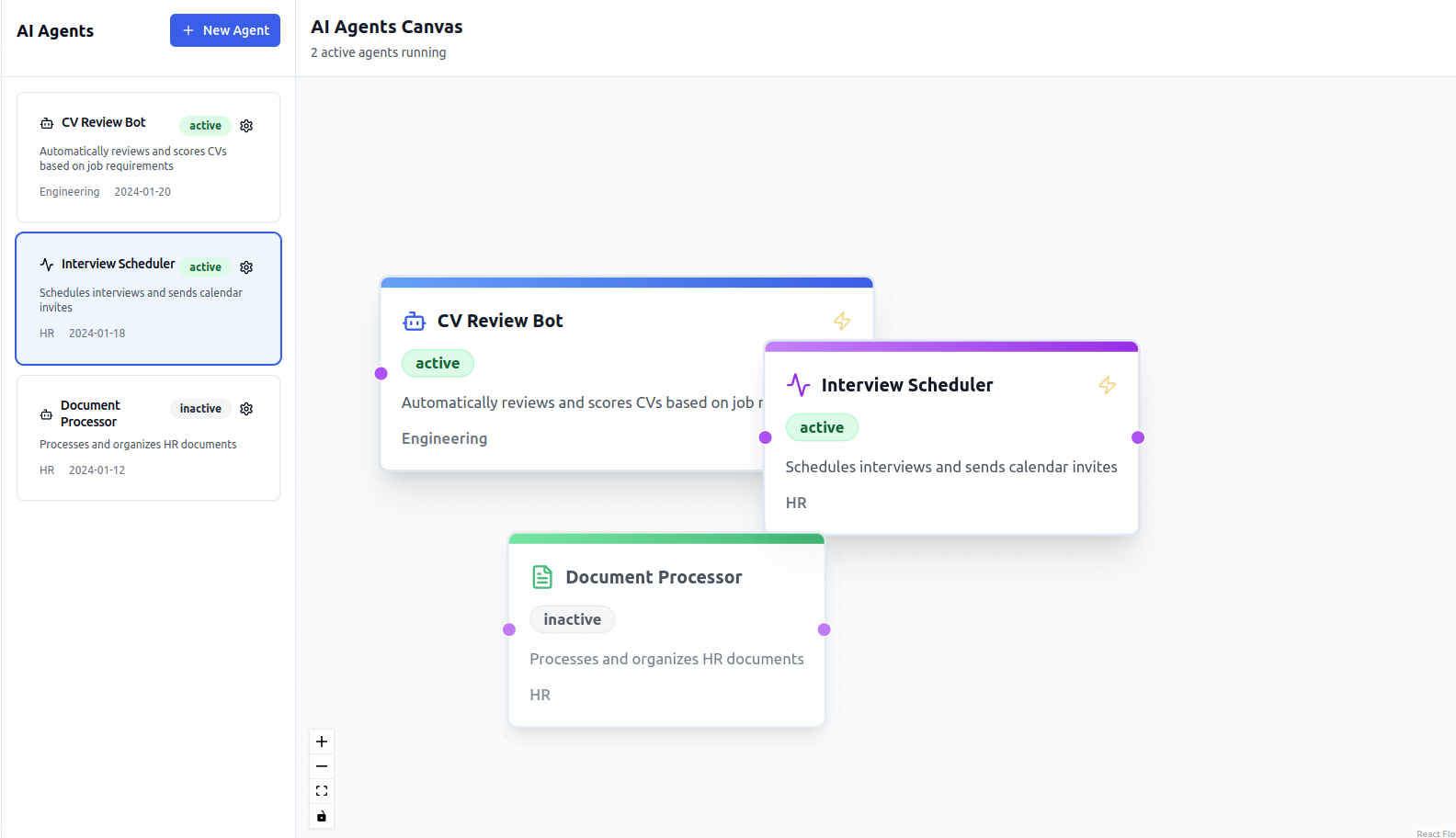Zoom in the canvas with plus control
Image resolution: width=1456 pixels, height=838 pixels.
point(322,742)
